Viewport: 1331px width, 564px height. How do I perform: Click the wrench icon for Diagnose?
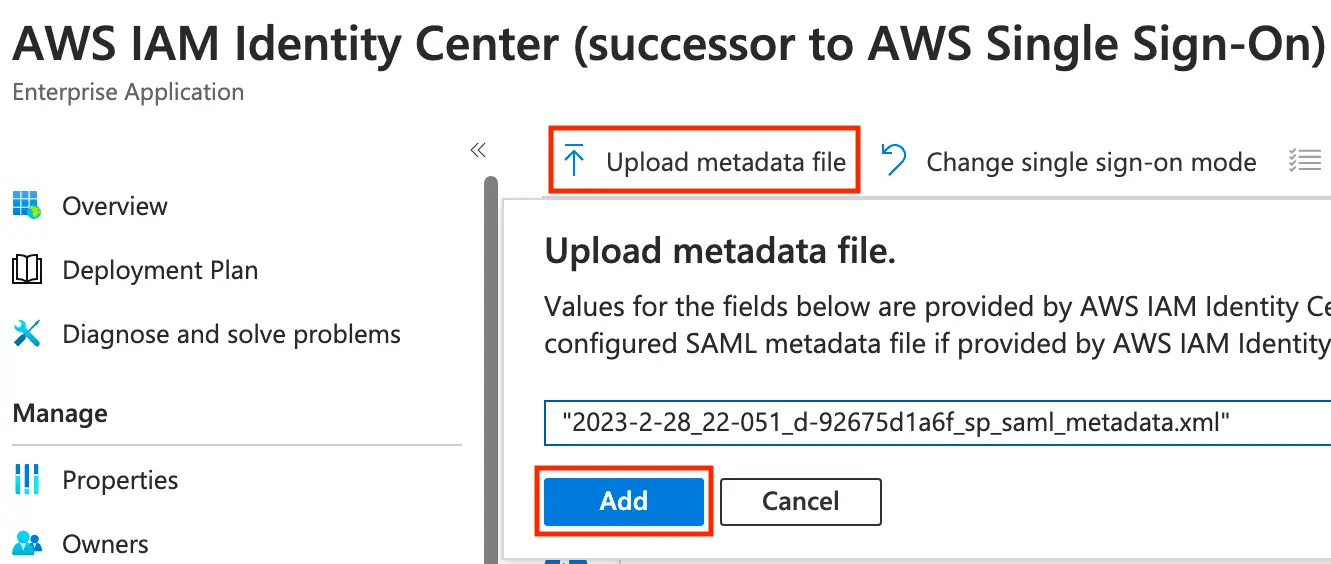pos(26,334)
